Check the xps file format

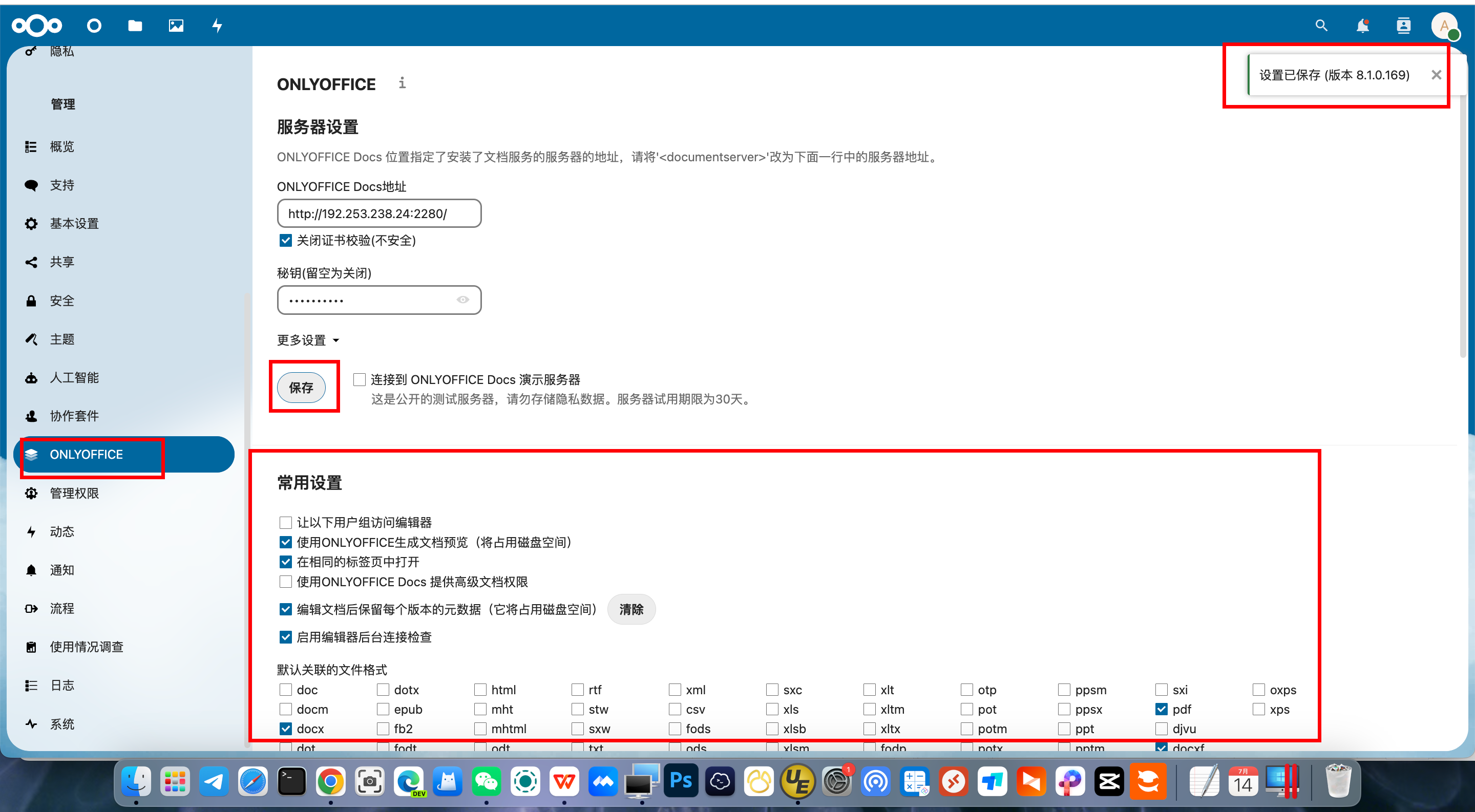click(1258, 709)
